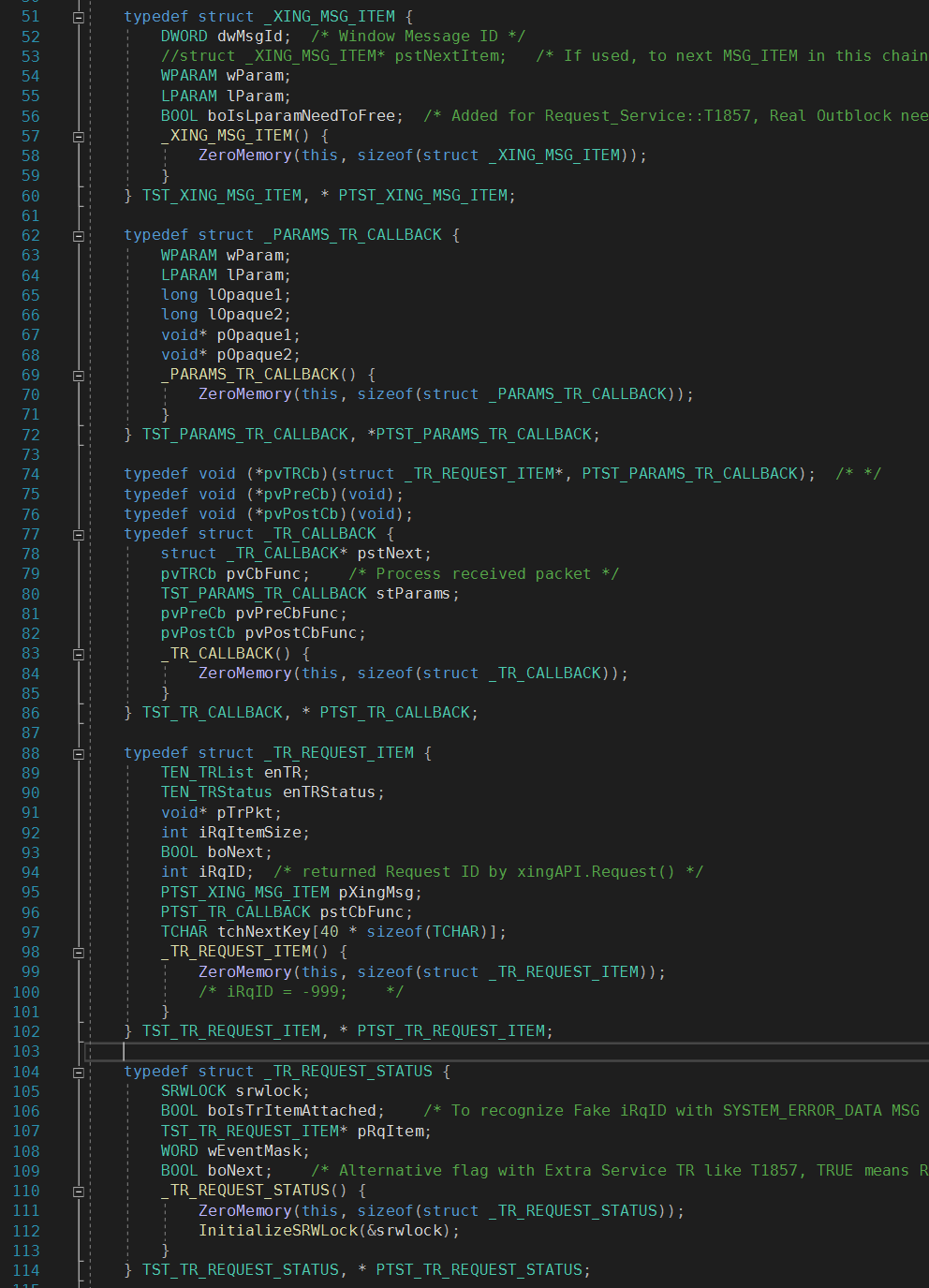Image resolution: width=929 pixels, height=1288 pixels.
Task: Collapse the _TR_REQUEST_STATUS struct fold at line 104
Action: [x=79, y=1073]
